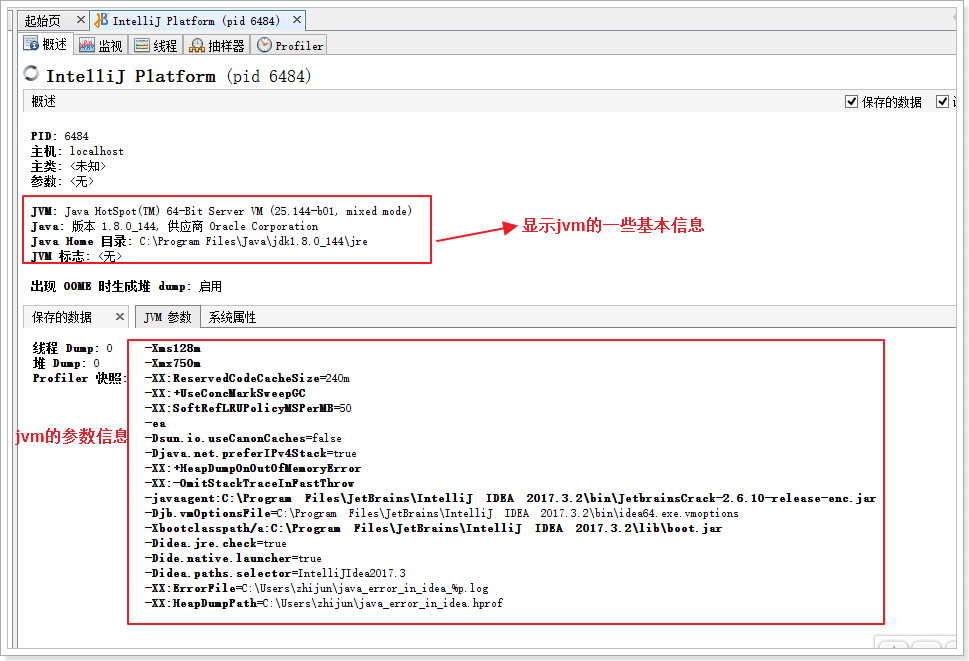Open the 概述 overview tab icon
This screenshot has height=661, width=969.
[x=32, y=45]
